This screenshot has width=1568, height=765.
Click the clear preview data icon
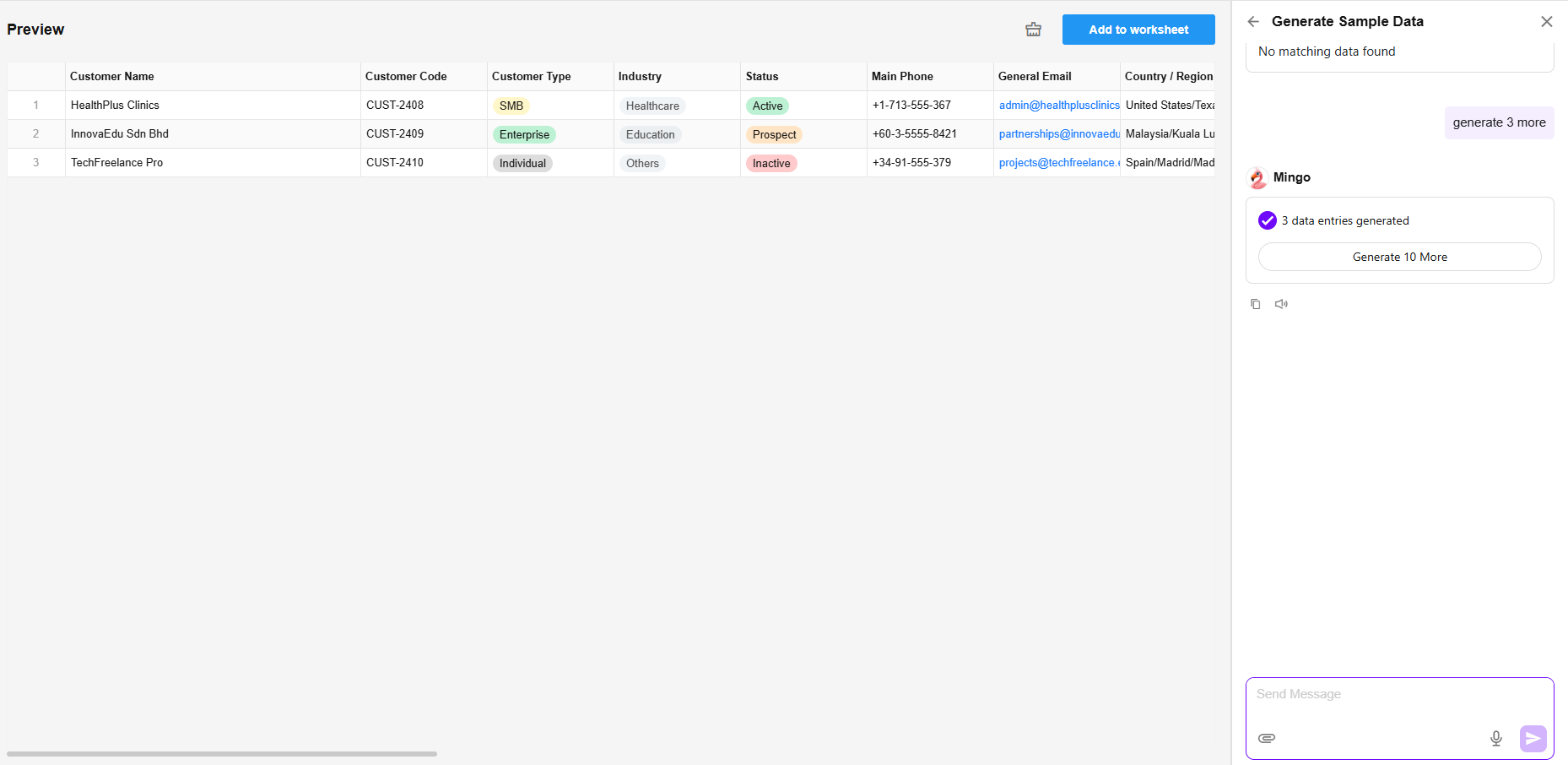pos(1033,30)
